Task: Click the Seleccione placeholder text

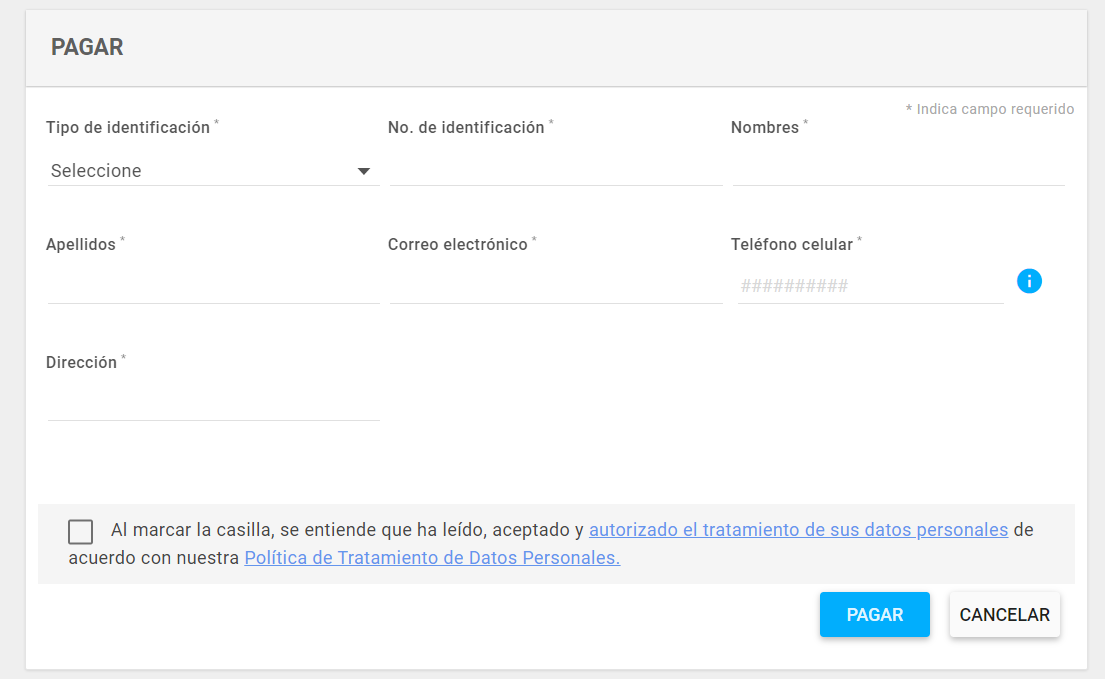Action: coord(95,170)
